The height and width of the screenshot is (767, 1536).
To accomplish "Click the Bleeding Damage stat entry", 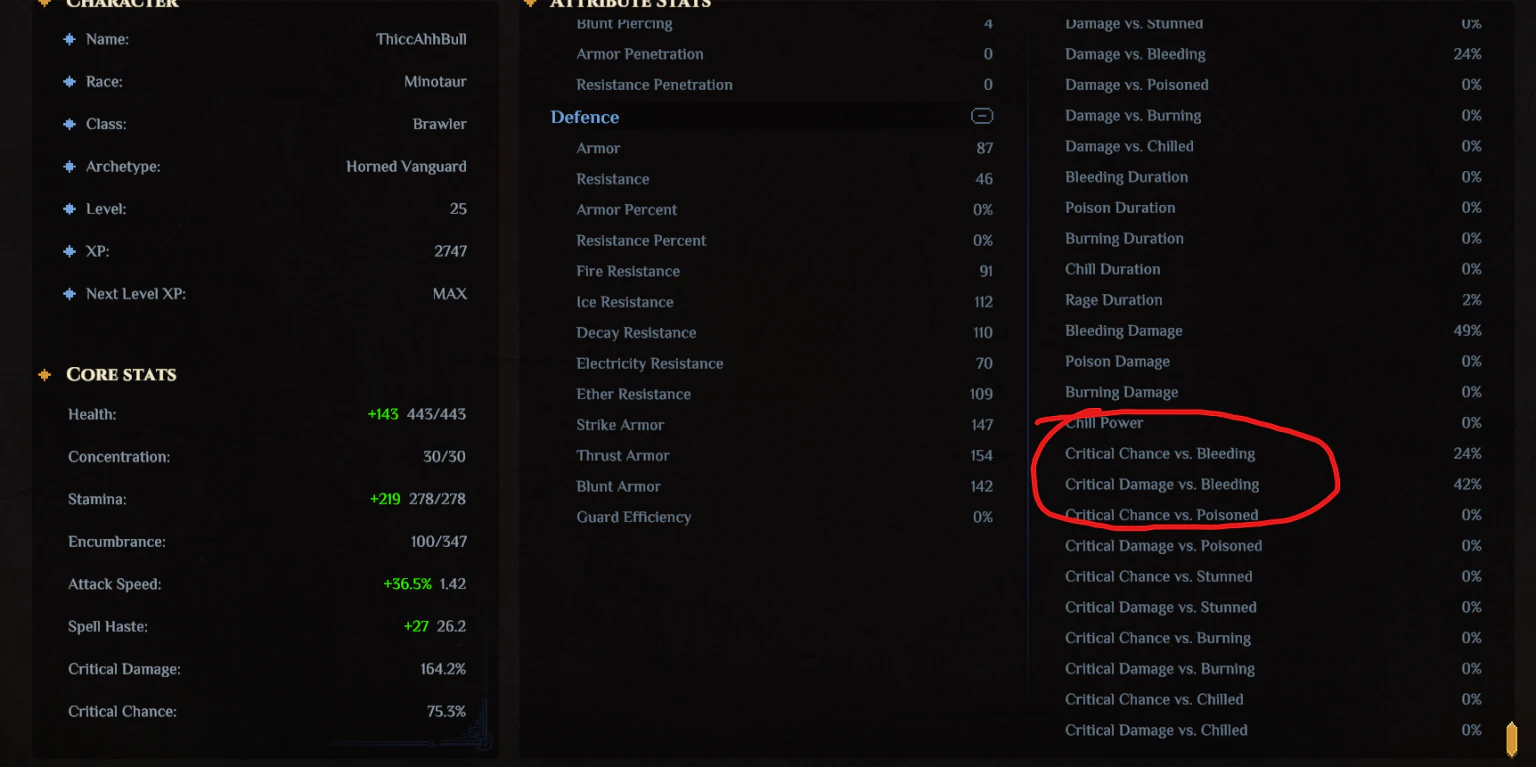I will pyautogui.click(x=1273, y=331).
